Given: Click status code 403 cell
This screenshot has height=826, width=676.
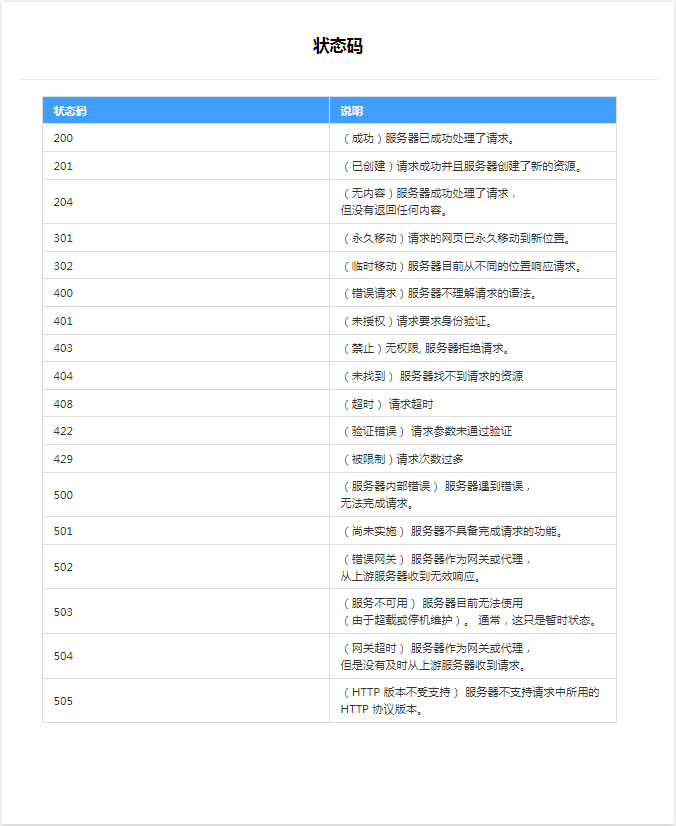Looking at the screenshot, I should [x=186, y=348].
